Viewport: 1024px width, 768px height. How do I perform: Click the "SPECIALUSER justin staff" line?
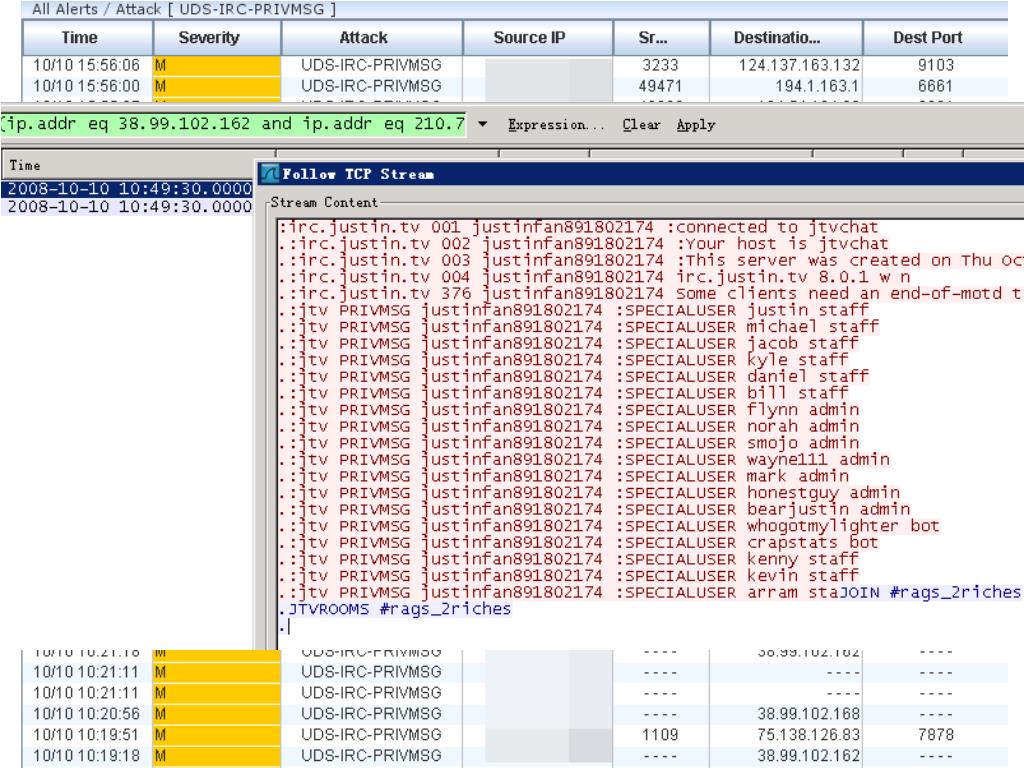click(573, 310)
